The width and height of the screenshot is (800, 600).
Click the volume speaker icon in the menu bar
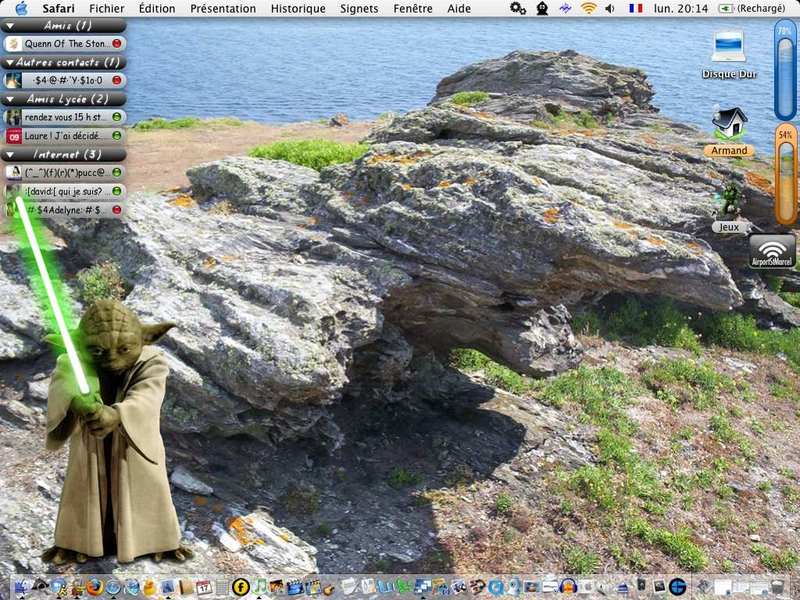(x=610, y=8)
